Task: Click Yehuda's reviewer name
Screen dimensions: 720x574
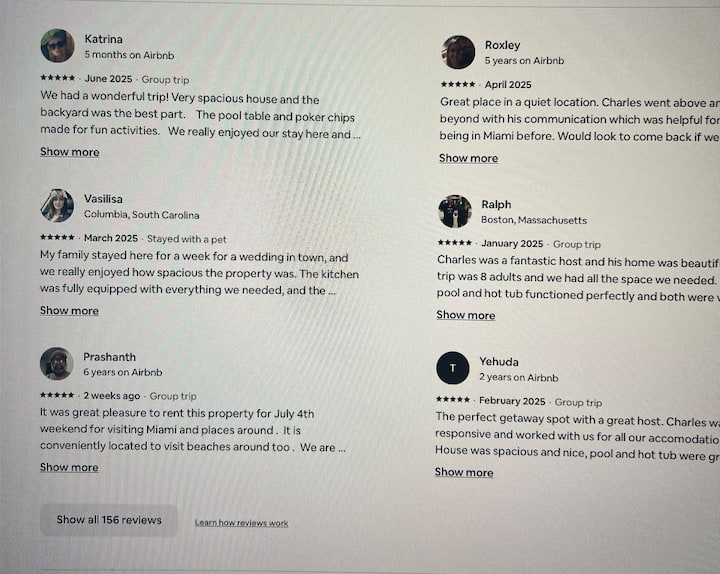Action: click(499, 362)
